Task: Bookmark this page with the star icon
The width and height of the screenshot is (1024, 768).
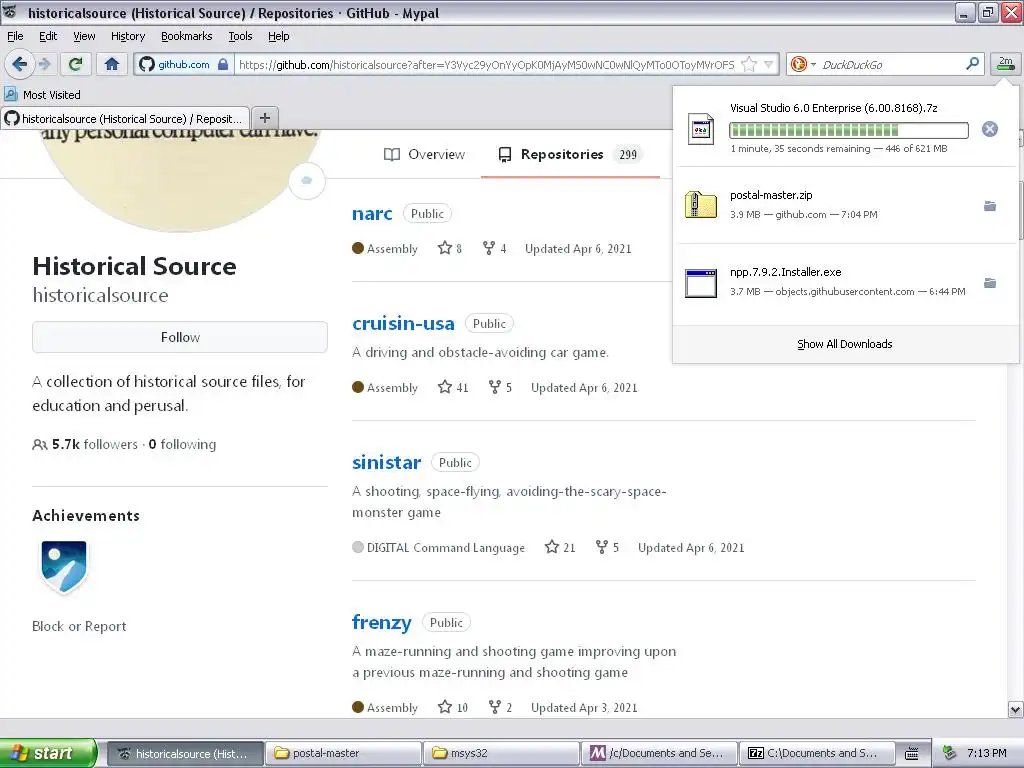Action: coord(749,64)
